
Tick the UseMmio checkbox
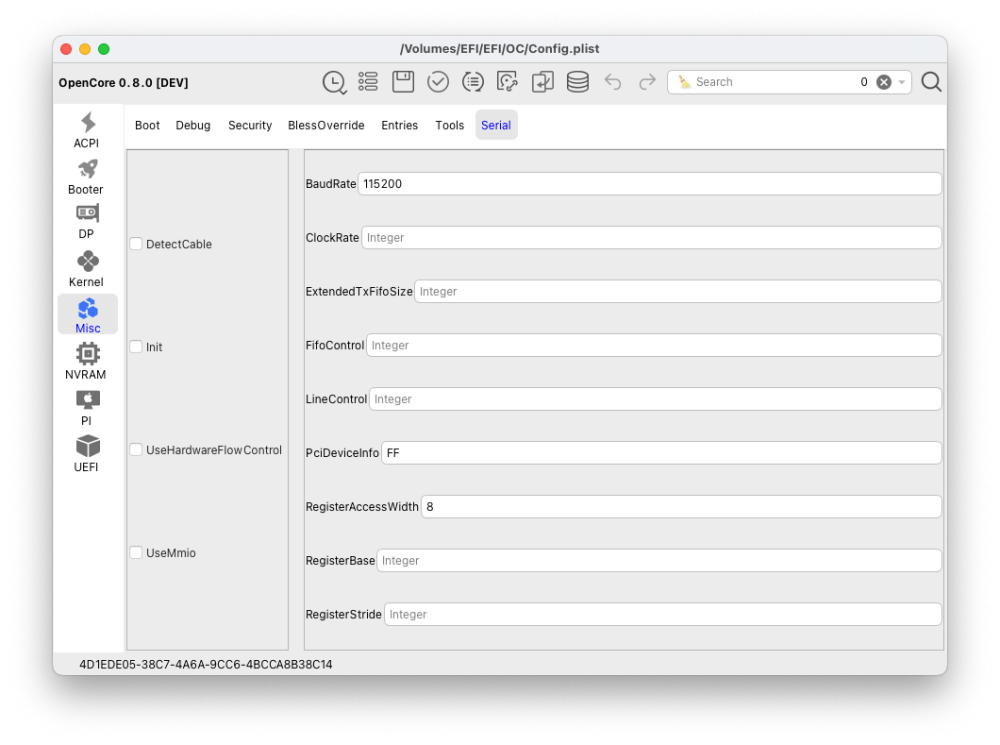point(136,552)
